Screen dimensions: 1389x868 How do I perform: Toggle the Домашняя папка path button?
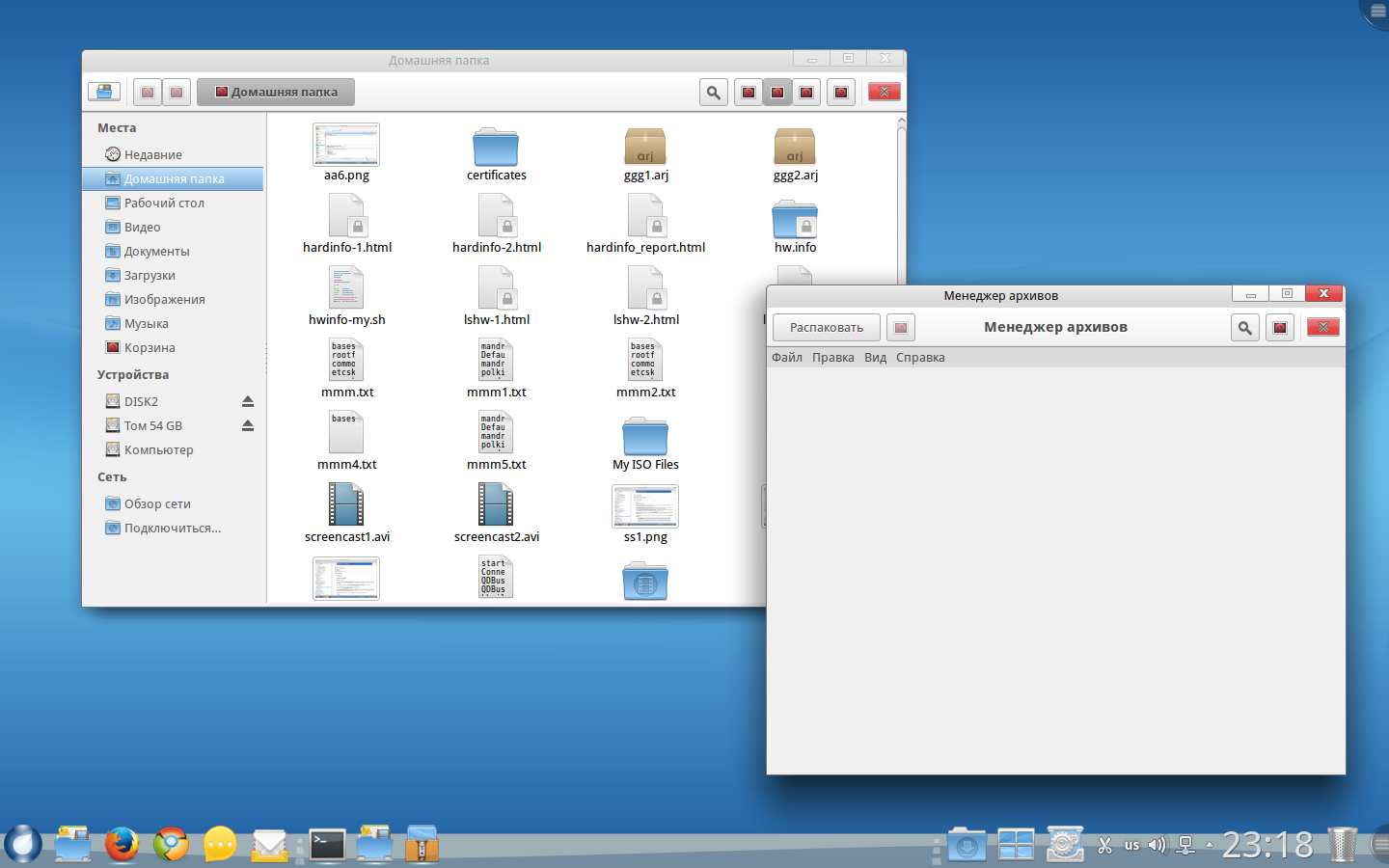pos(276,93)
